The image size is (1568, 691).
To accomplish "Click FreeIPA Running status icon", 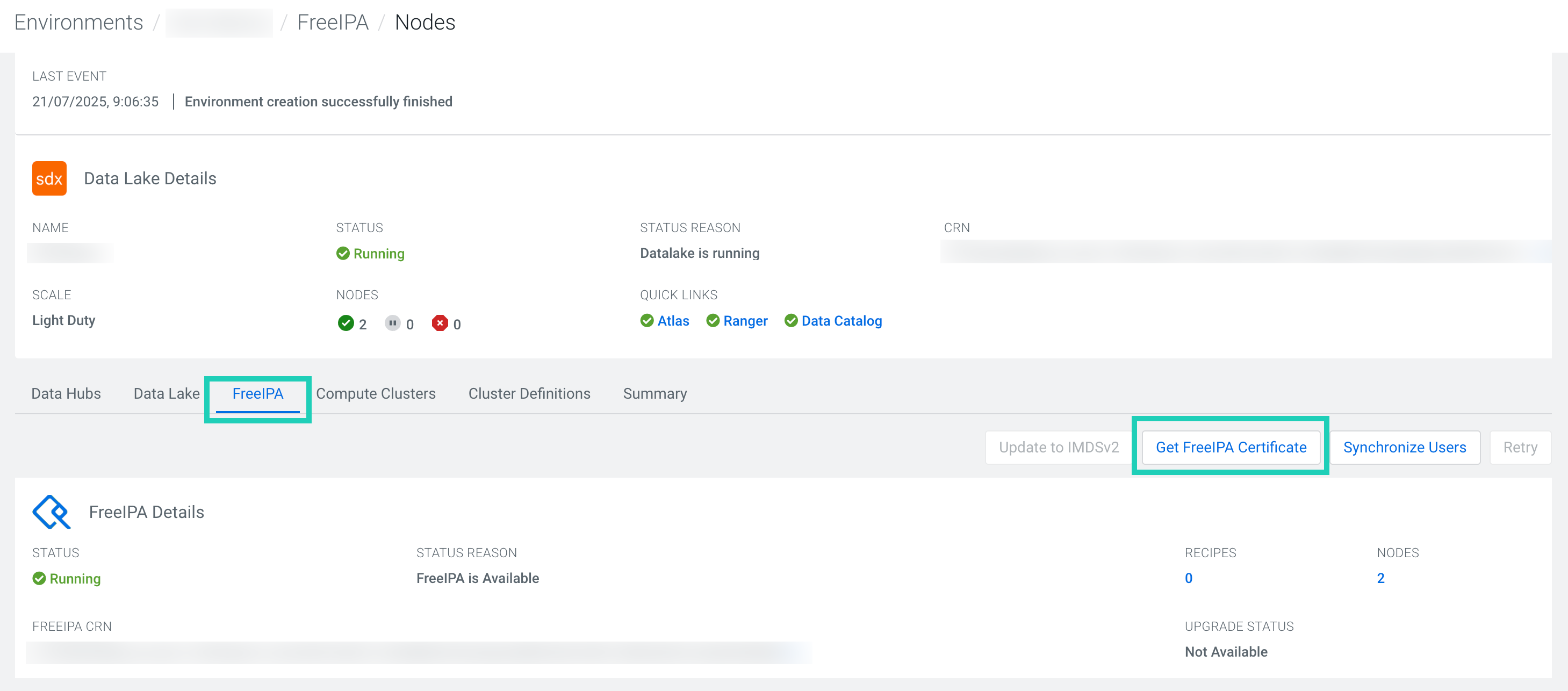I will pyautogui.click(x=39, y=578).
